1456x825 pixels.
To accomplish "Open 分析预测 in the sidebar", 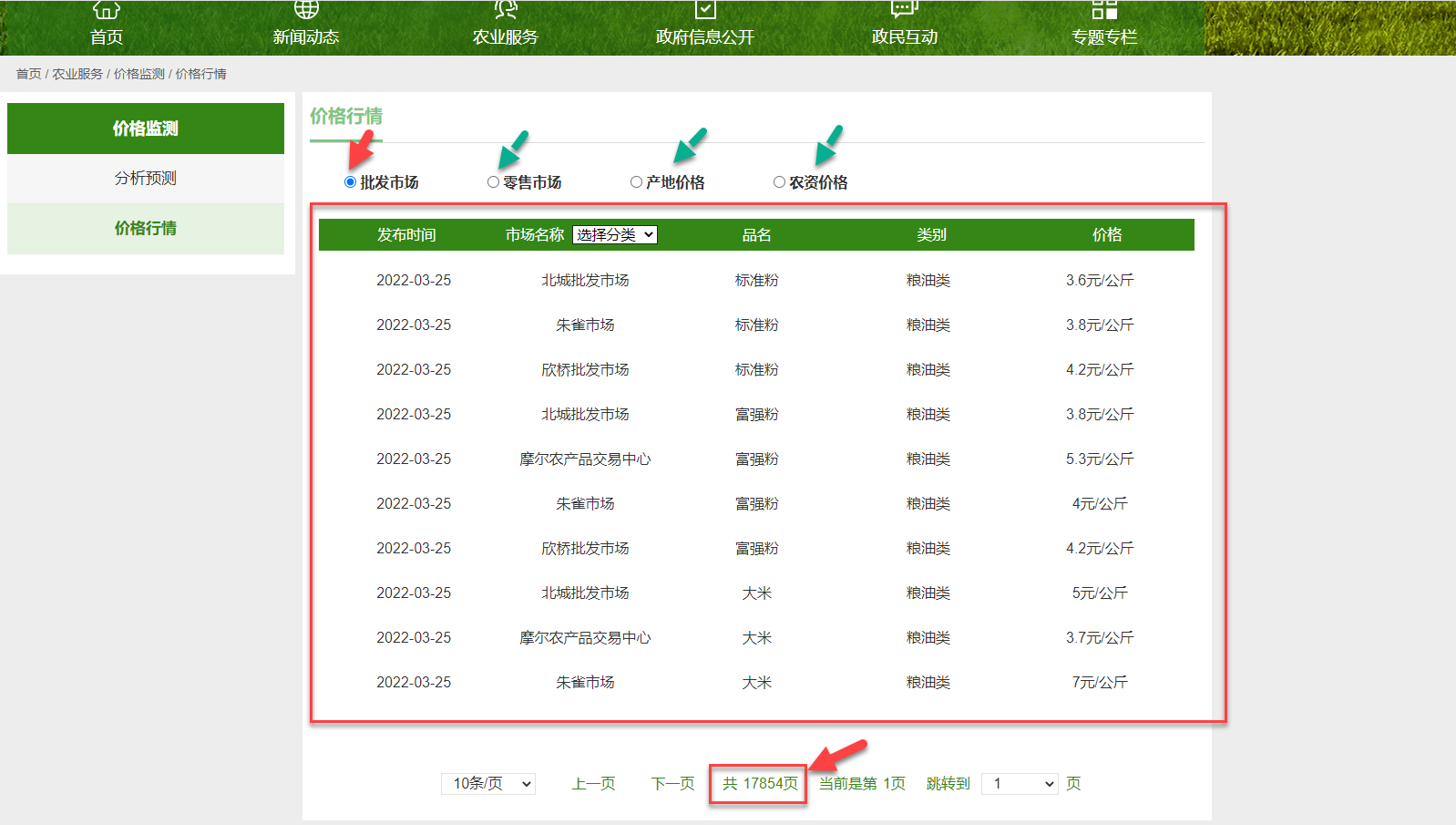I will (146, 179).
